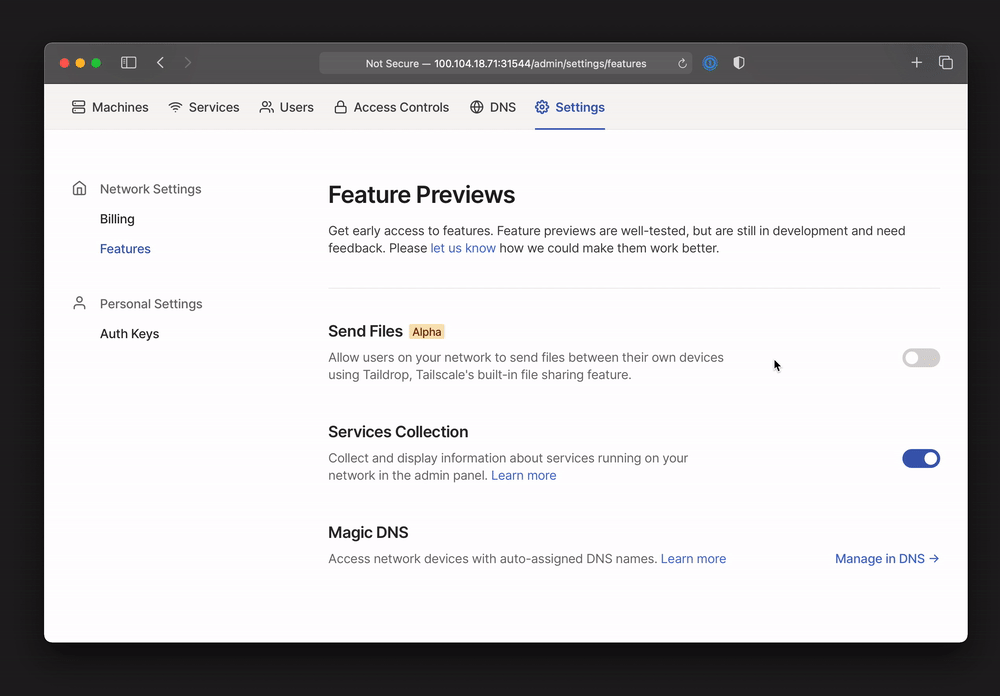Click the Users people icon
This screenshot has height=696, width=1000.
click(267, 107)
